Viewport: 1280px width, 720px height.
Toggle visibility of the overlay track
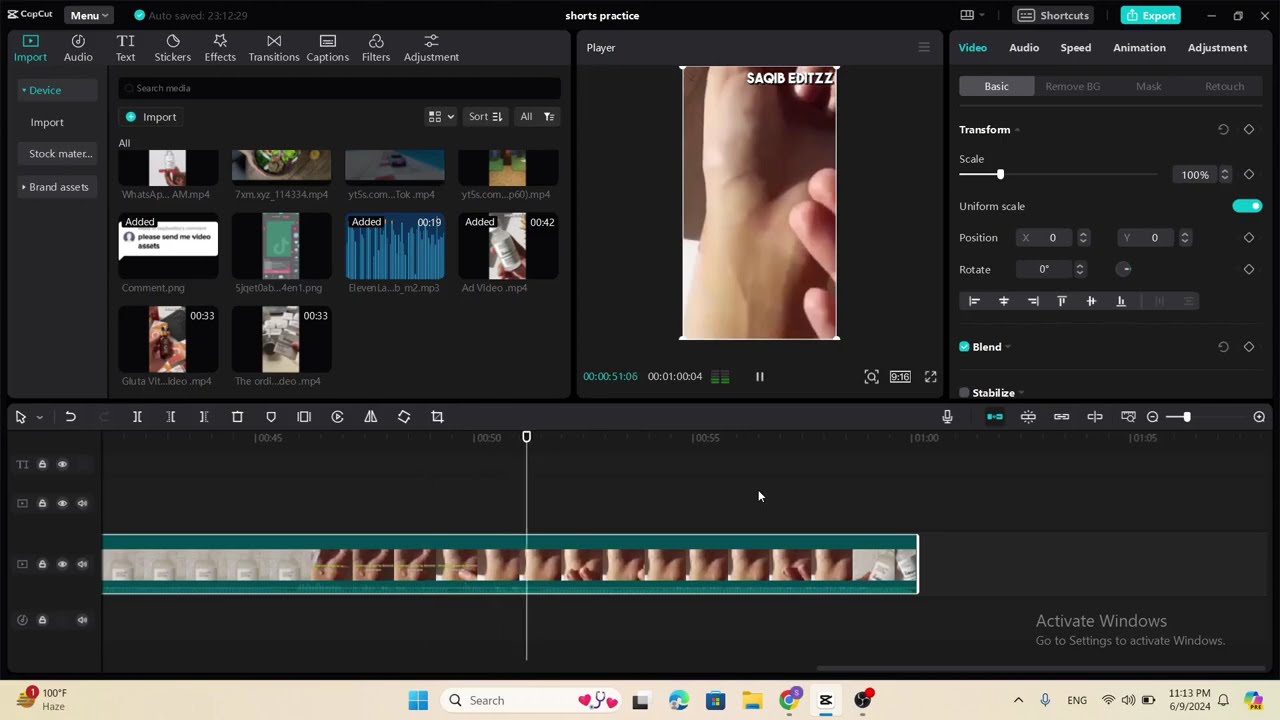click(62, 503)
